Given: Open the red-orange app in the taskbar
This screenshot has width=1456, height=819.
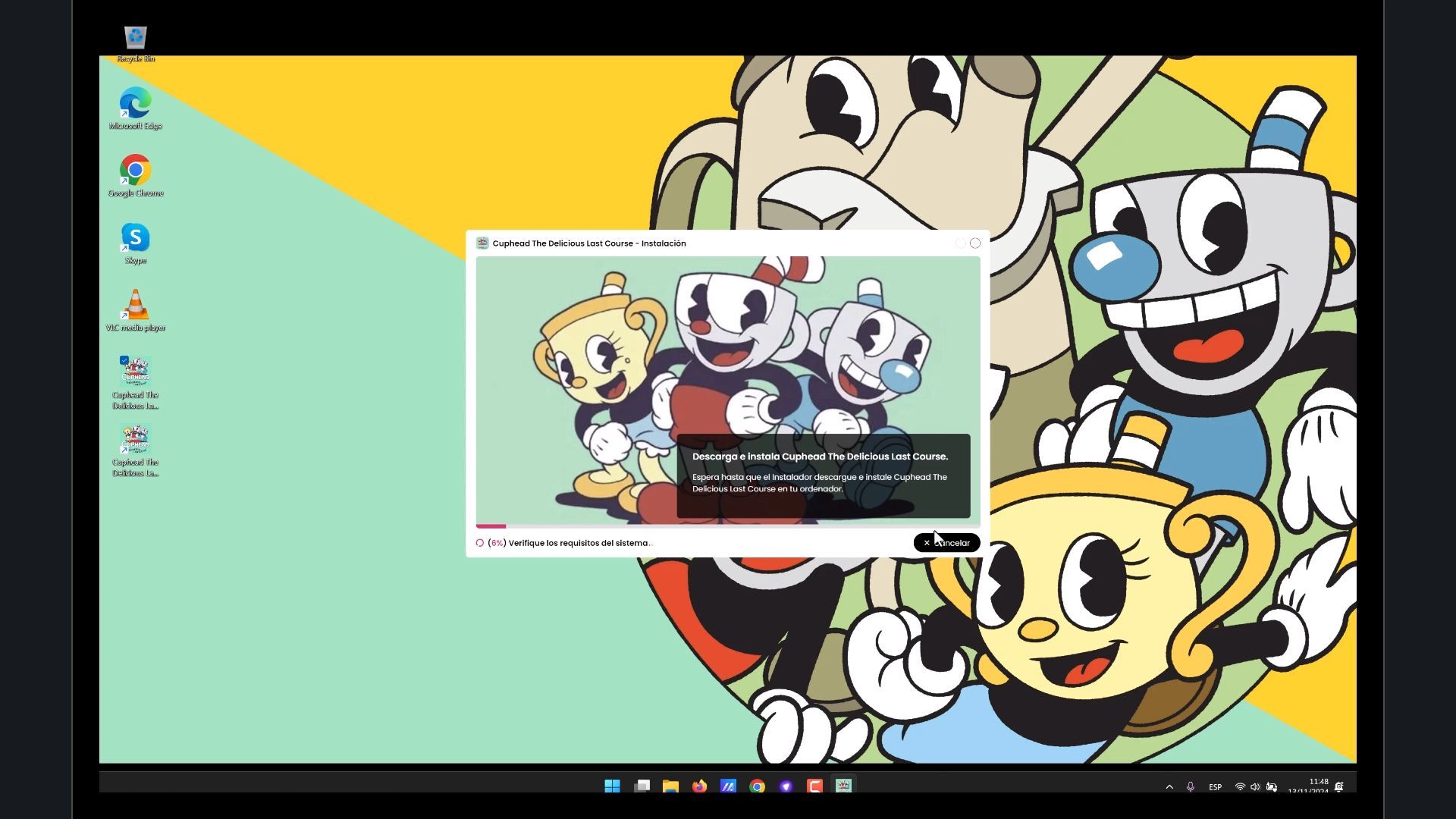Looking at the screenshot, I should (x=814, y=786).
